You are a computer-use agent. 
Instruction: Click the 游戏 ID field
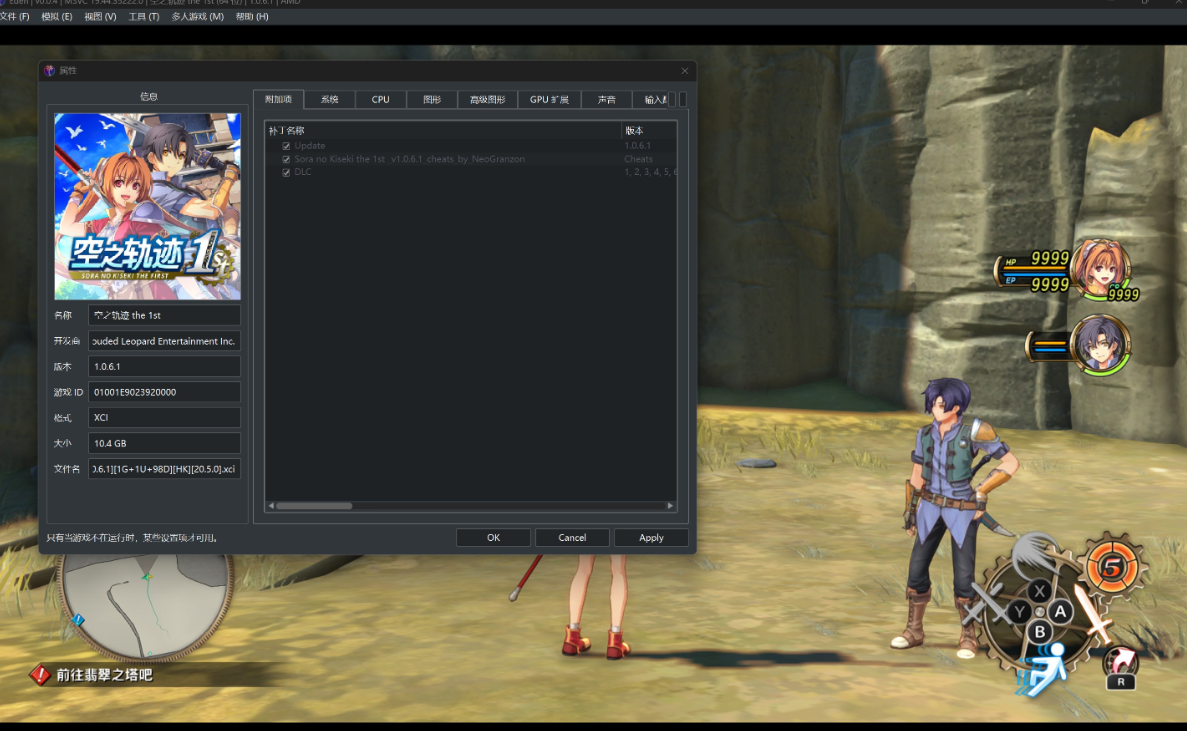click(164, 392)
